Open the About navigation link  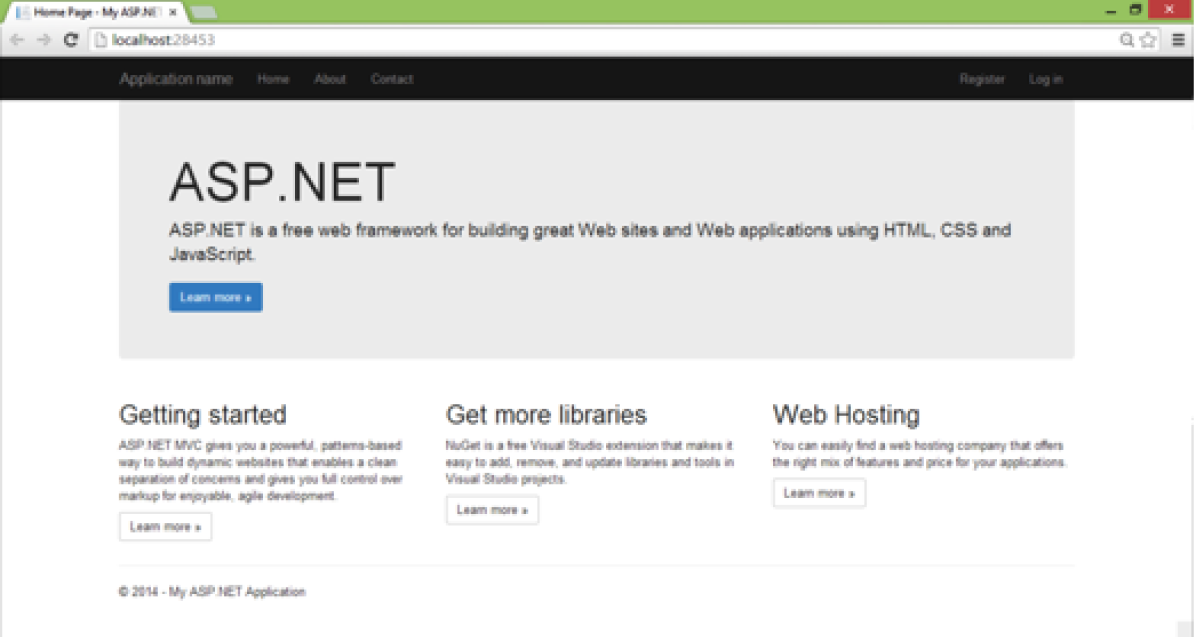[330, 79]
